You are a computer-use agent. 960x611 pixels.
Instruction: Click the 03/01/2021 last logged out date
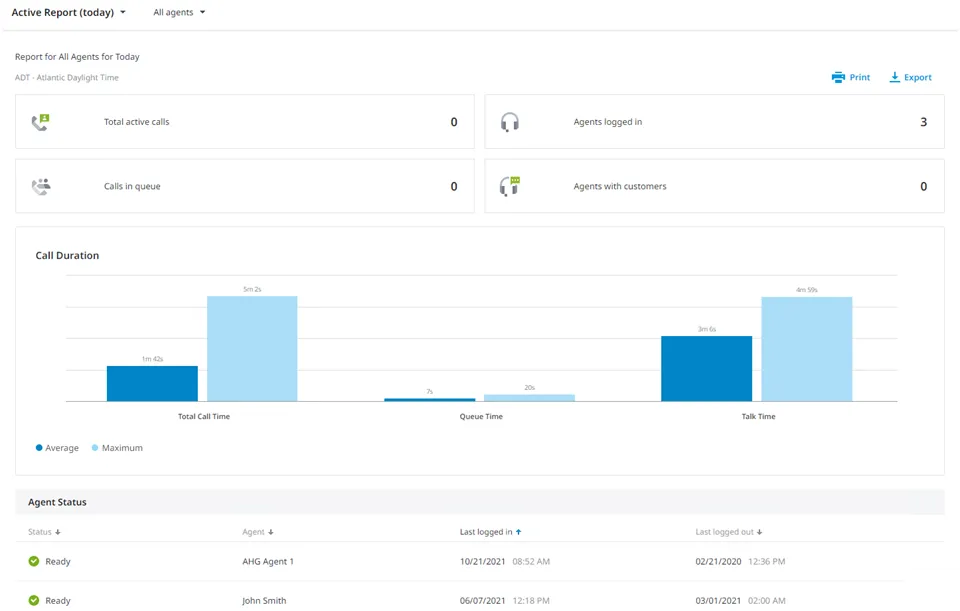718,601
